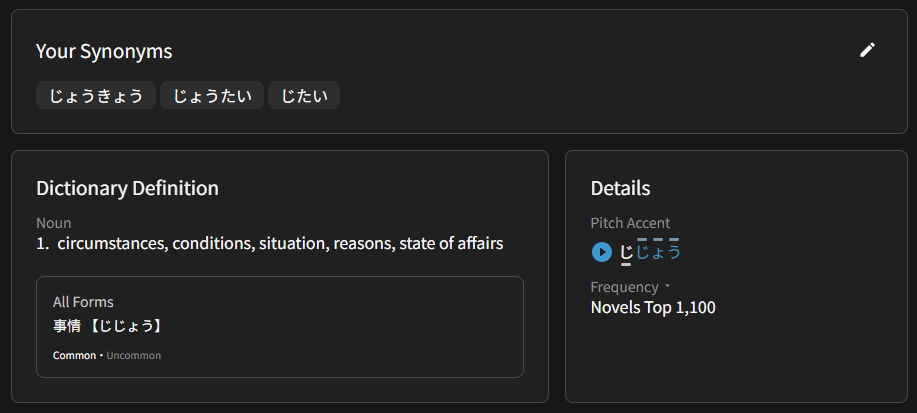Play the pitch accent audio
Screen dimensions: 917x413
click(601, 252)
